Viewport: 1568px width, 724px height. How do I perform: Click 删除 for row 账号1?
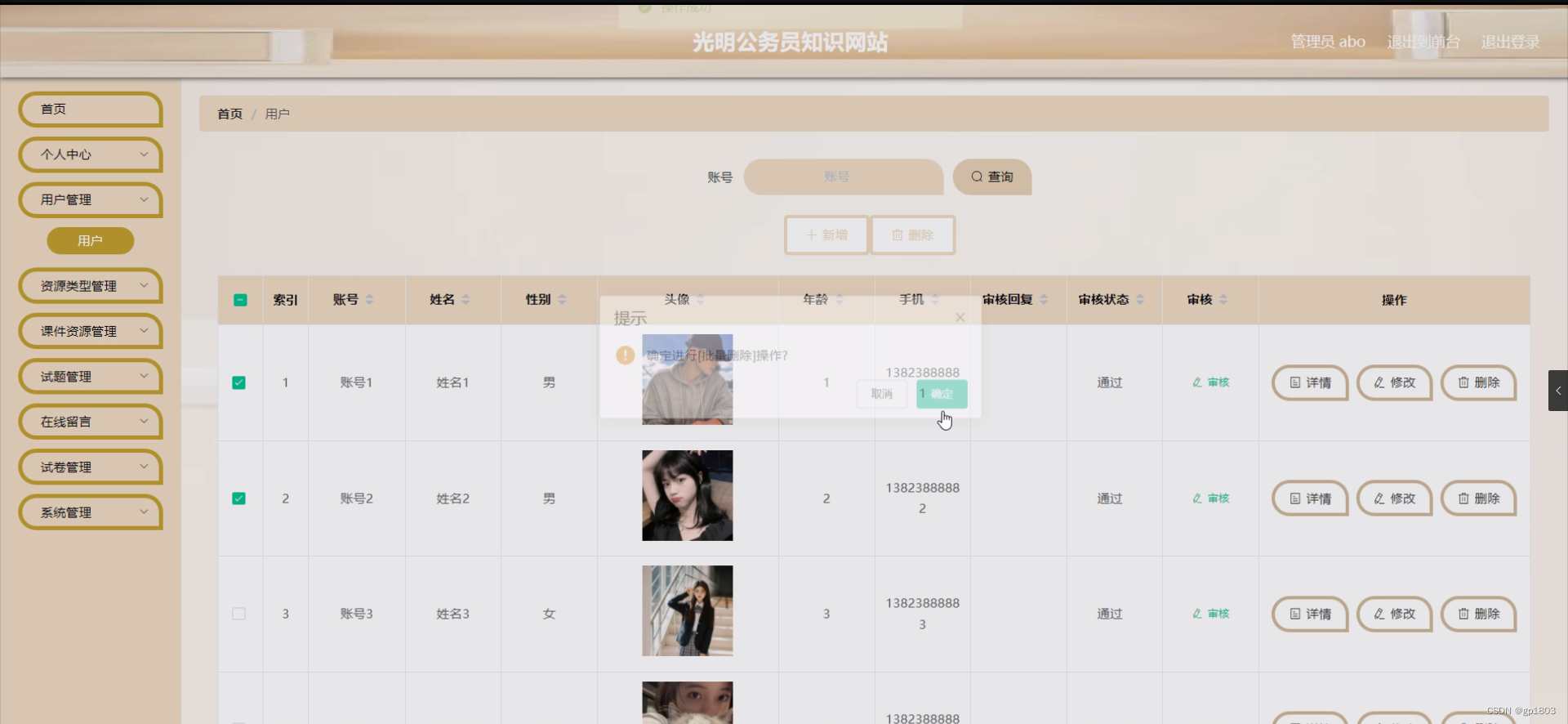click(1479, 382)
